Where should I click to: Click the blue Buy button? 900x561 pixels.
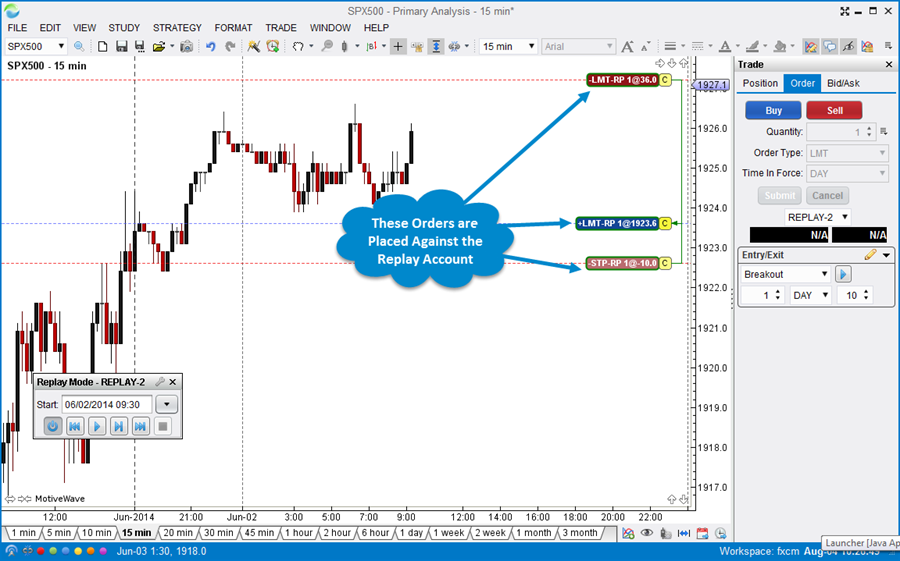(x=773, y=110)
